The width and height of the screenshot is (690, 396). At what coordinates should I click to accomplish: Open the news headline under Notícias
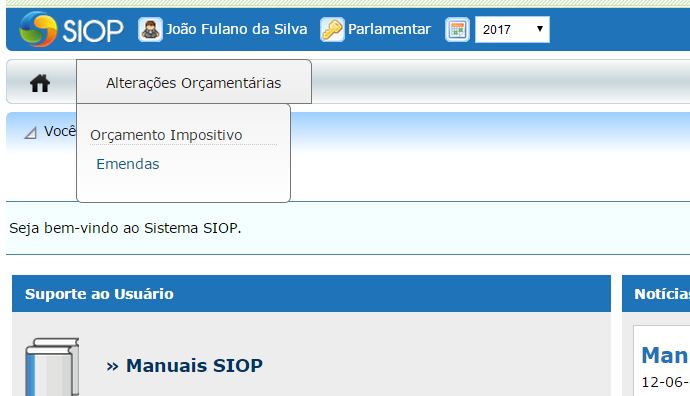665,355
